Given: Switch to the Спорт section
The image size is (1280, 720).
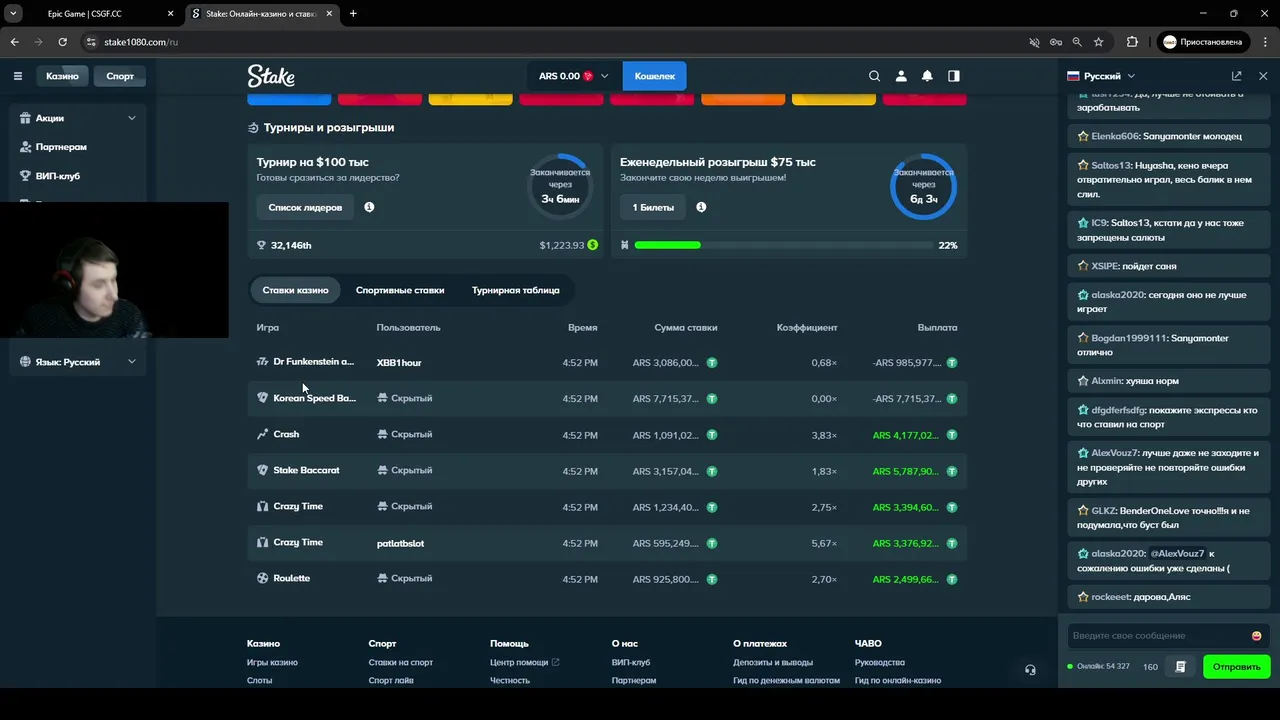Looking at the screenshot, I should coord(120,76).
